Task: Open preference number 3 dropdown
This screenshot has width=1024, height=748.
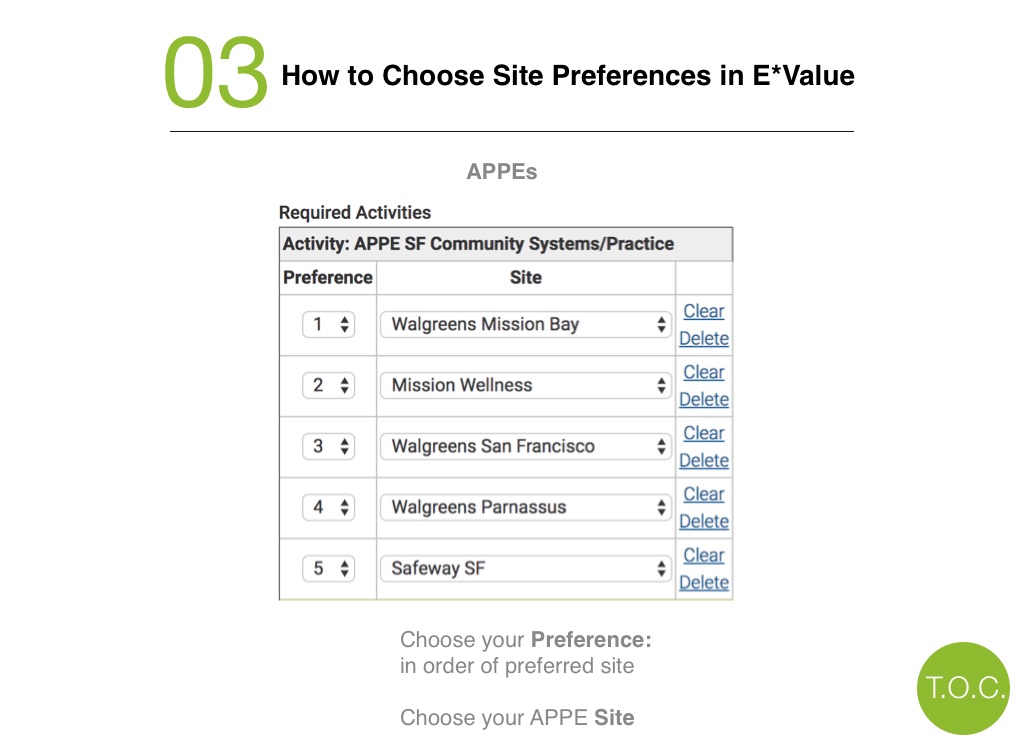Action: click(328, 447)
